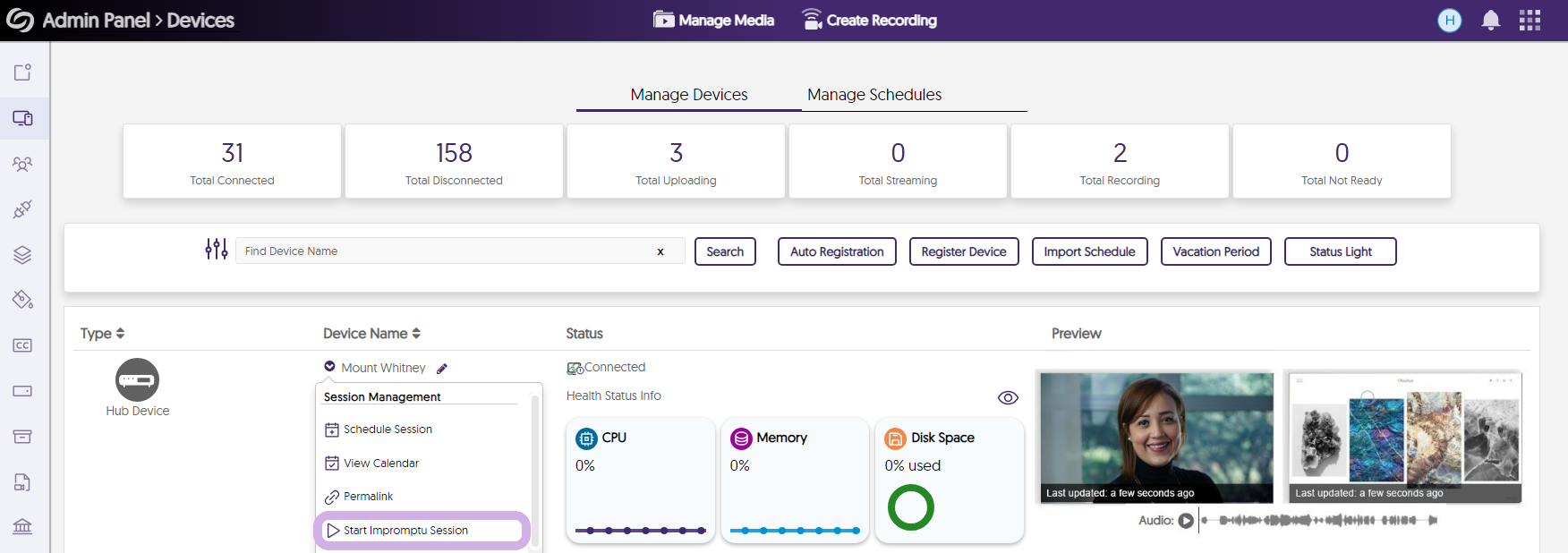
Task: Select the Devices icon in sidebar
Action: 22,118
